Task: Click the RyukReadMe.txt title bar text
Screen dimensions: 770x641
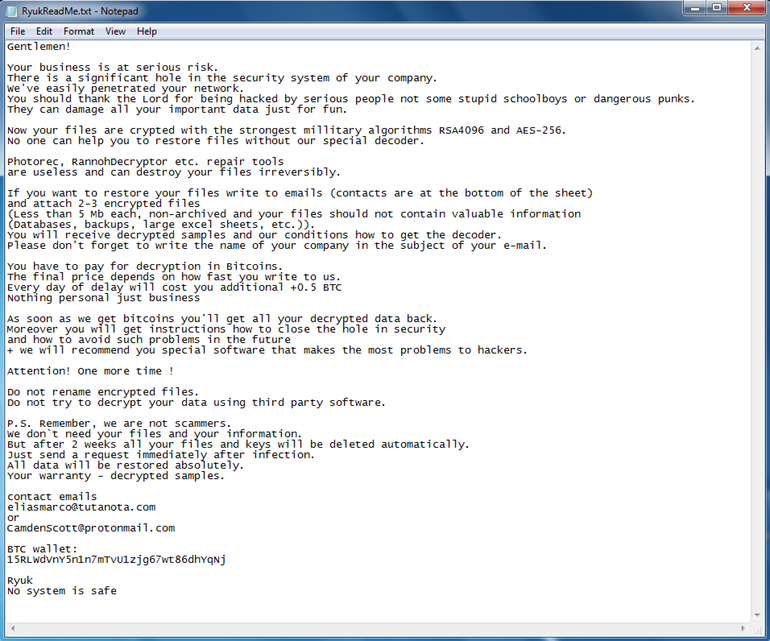Action: point(80,11)
